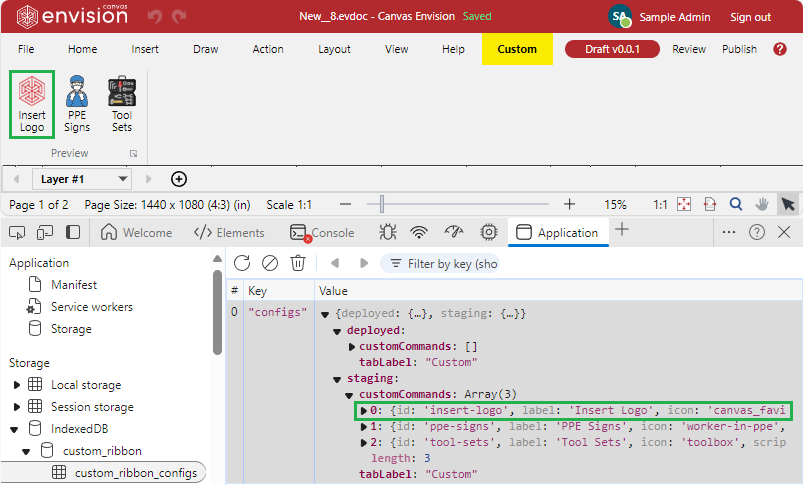Activate the pan hand tool
Viewport: 803px width, 485px height.
(x=762, y=204)
